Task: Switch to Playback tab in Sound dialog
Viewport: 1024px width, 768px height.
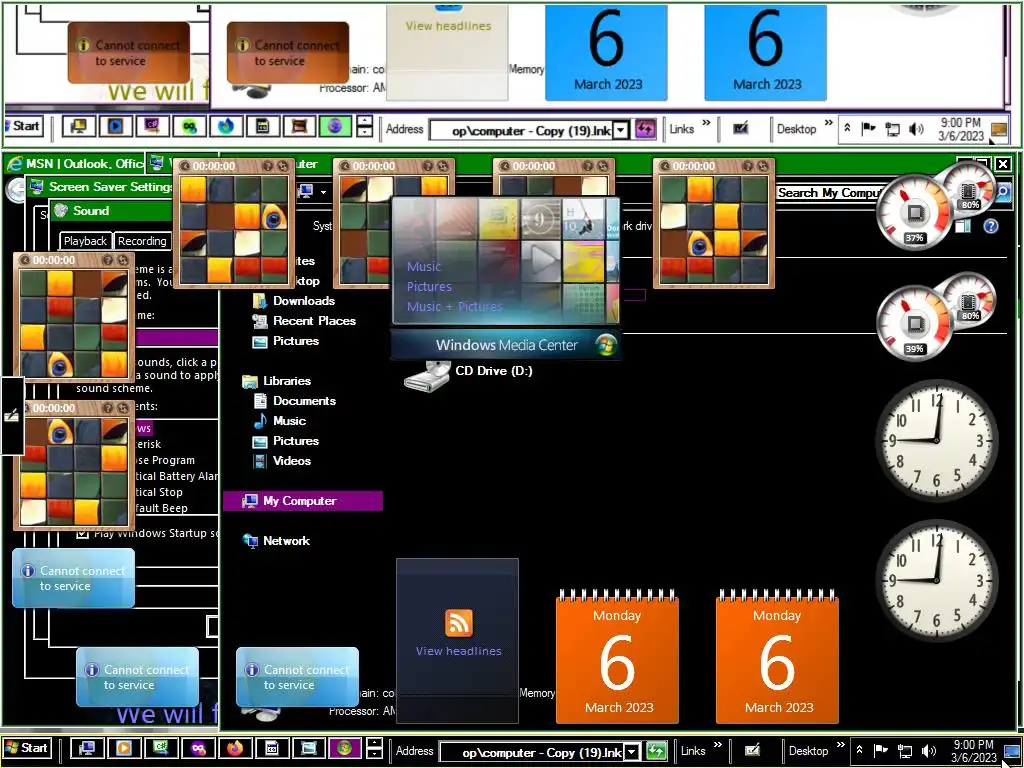Action: (x=85, y=241)
